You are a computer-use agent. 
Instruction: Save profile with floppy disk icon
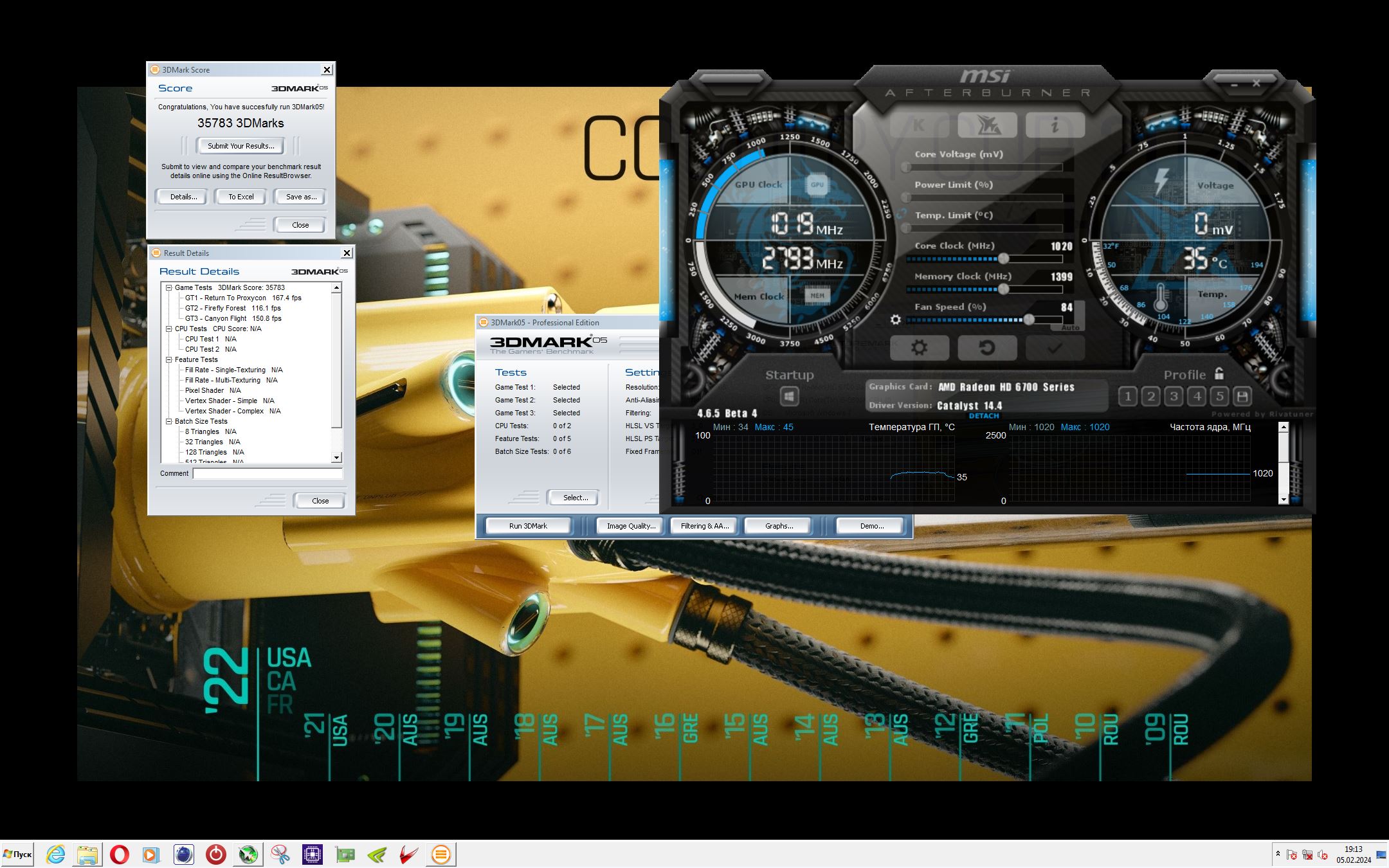(1242, 396)
